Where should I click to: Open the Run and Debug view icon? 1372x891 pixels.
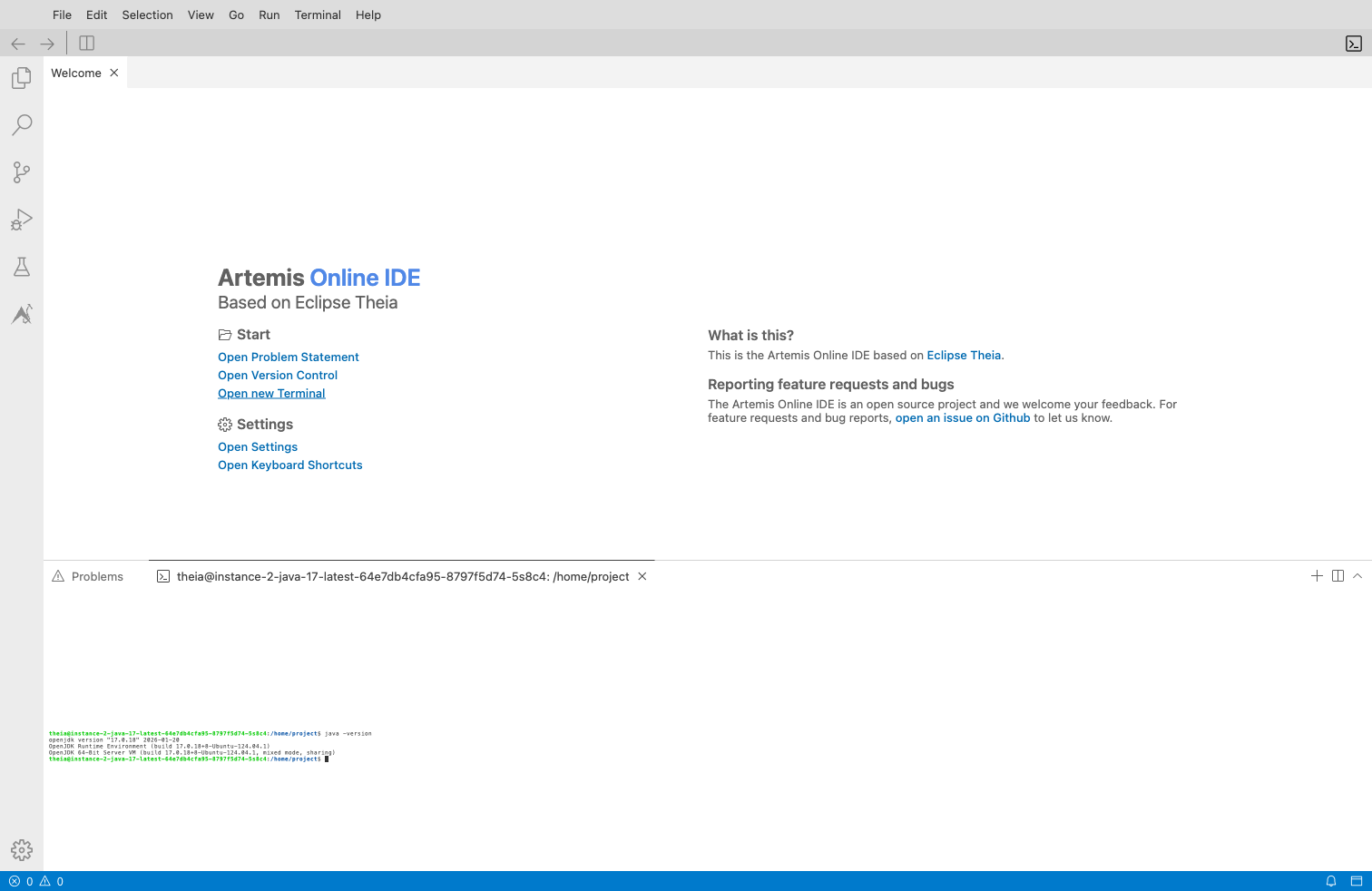coord(22,220)
